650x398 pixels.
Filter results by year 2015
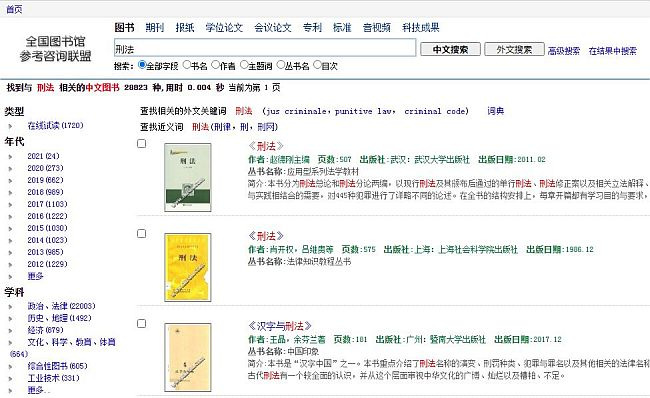47,228
